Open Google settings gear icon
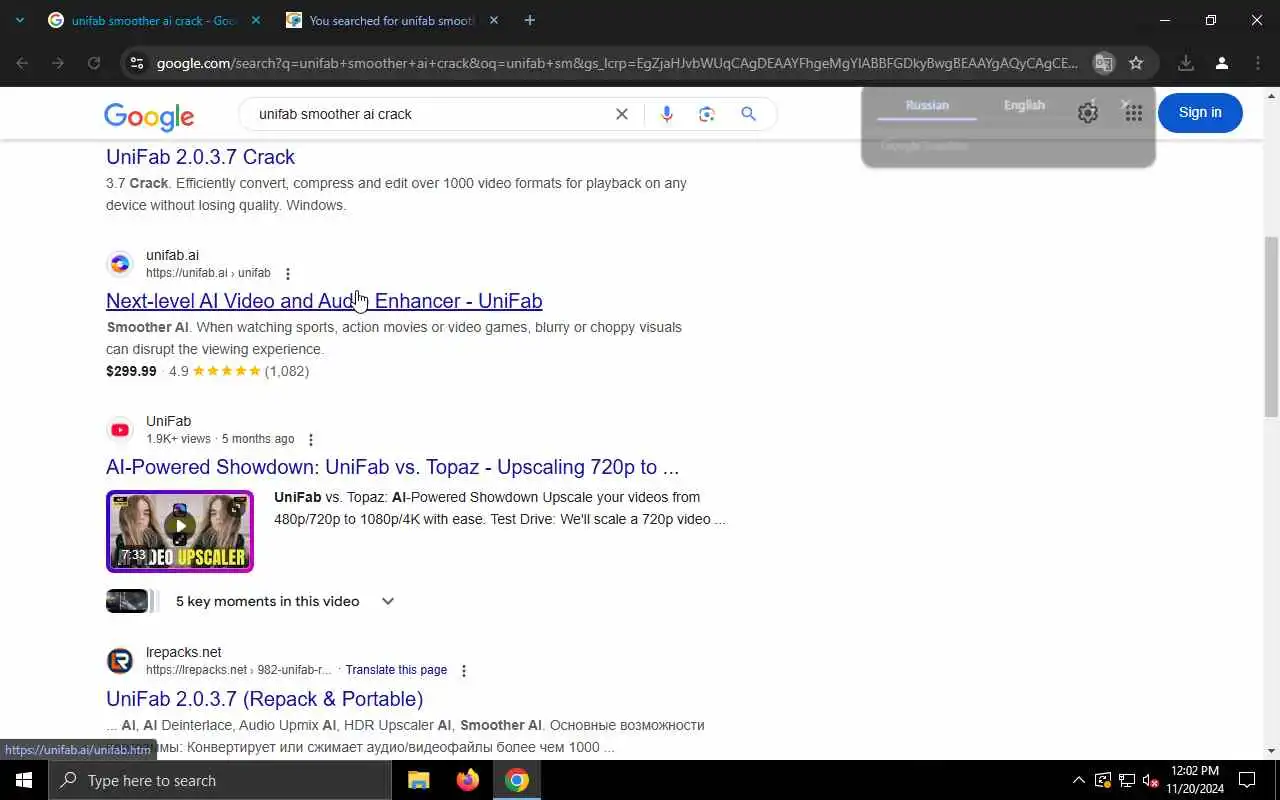Viewport: 1280px width, 800px height. click(x=1088, y=113)
